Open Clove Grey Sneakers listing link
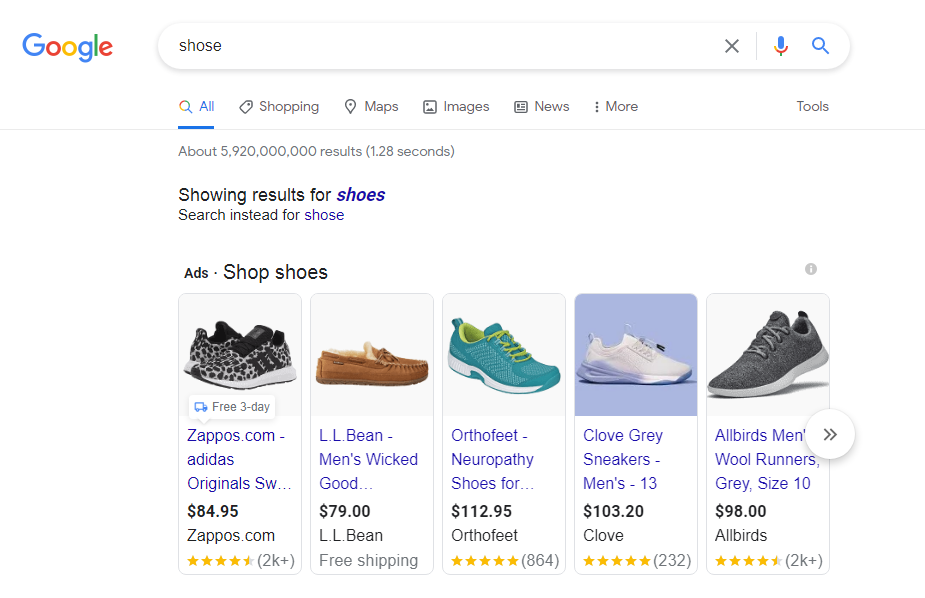 point(623,459)
